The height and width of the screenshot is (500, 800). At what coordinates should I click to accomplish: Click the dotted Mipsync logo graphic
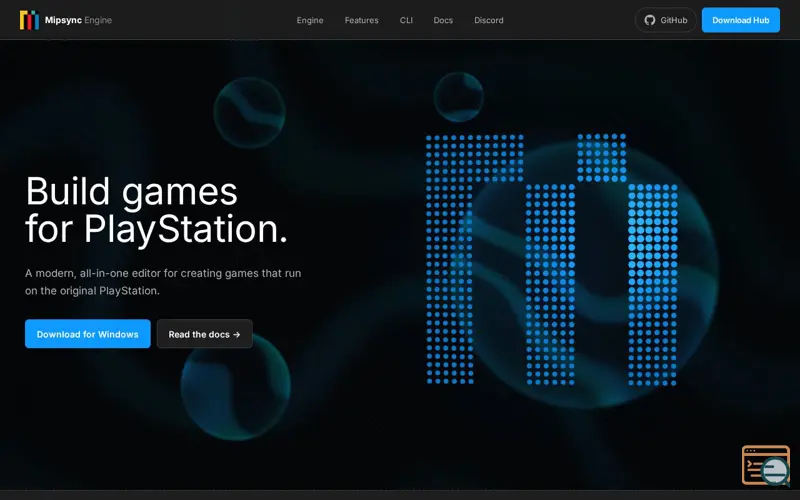(x=552, y=259)
